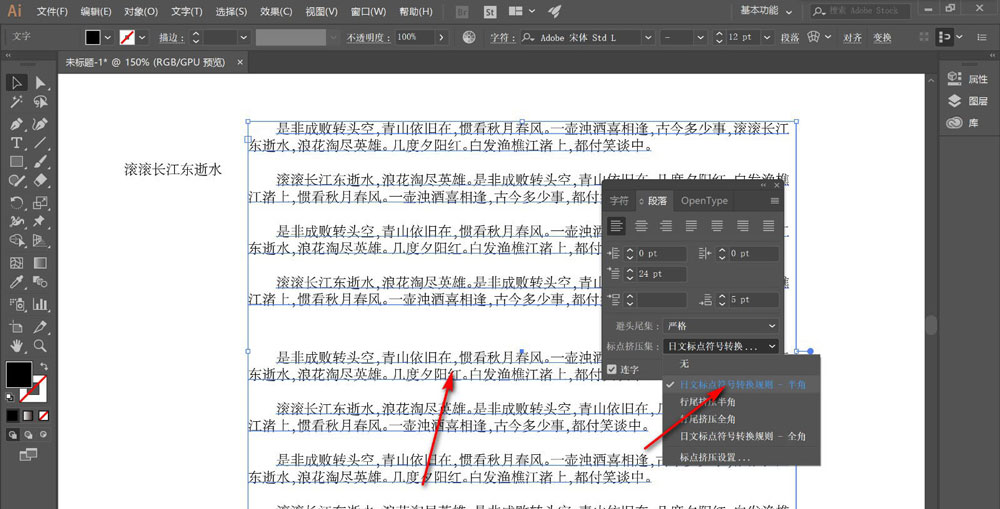The width and height of the screenshot is (1000, 509).
Task: Click 标点挤压设置... option
Action: click(x=715, y=457)
